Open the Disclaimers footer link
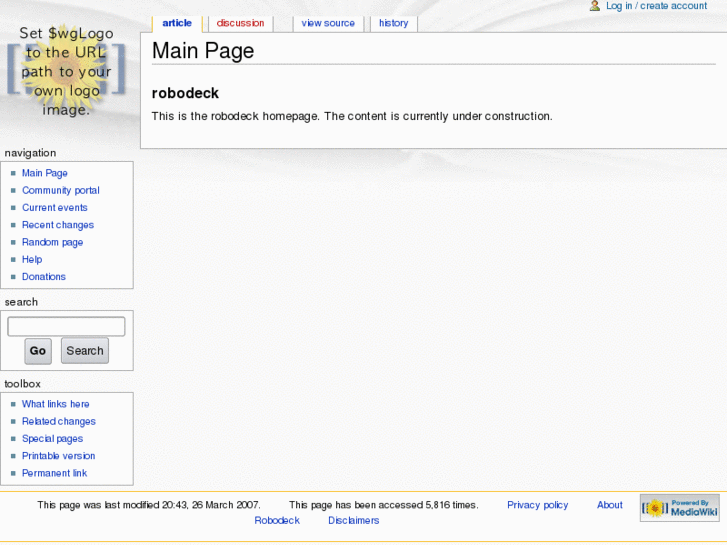 353,520
